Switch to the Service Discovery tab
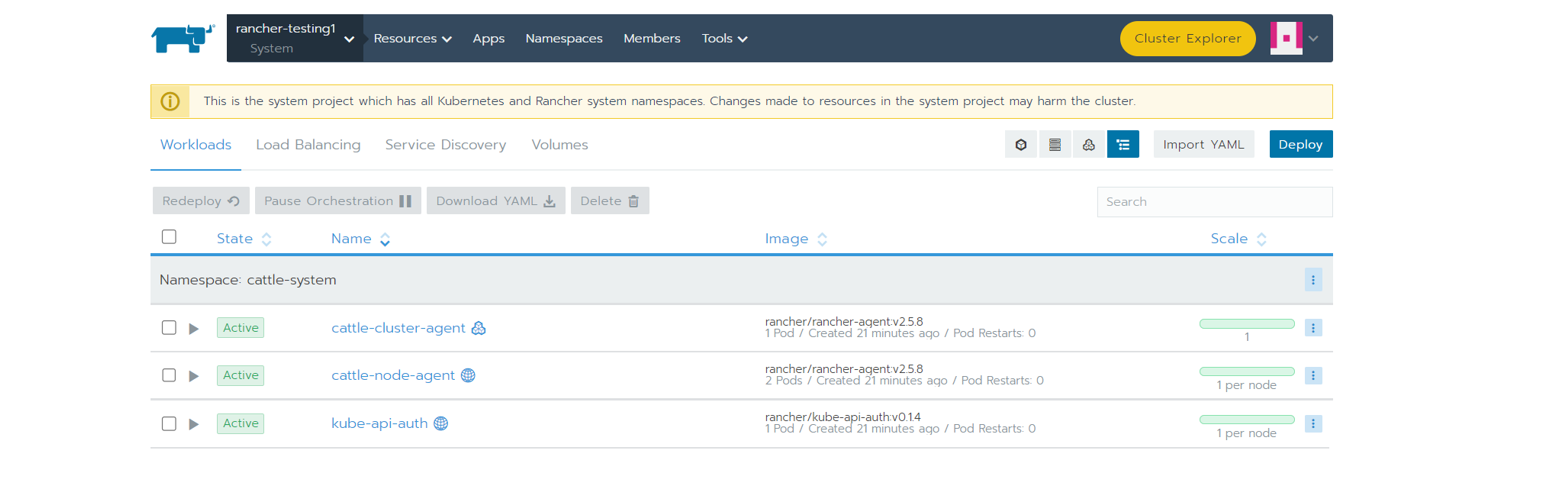1553x496 pixels. coord(446,145)
